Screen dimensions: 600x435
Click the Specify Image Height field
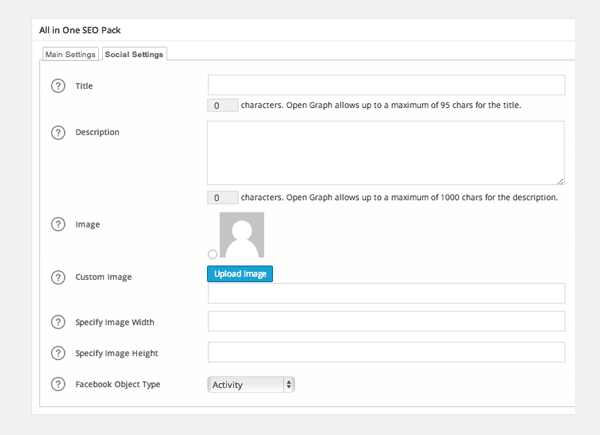pos(386,352)
